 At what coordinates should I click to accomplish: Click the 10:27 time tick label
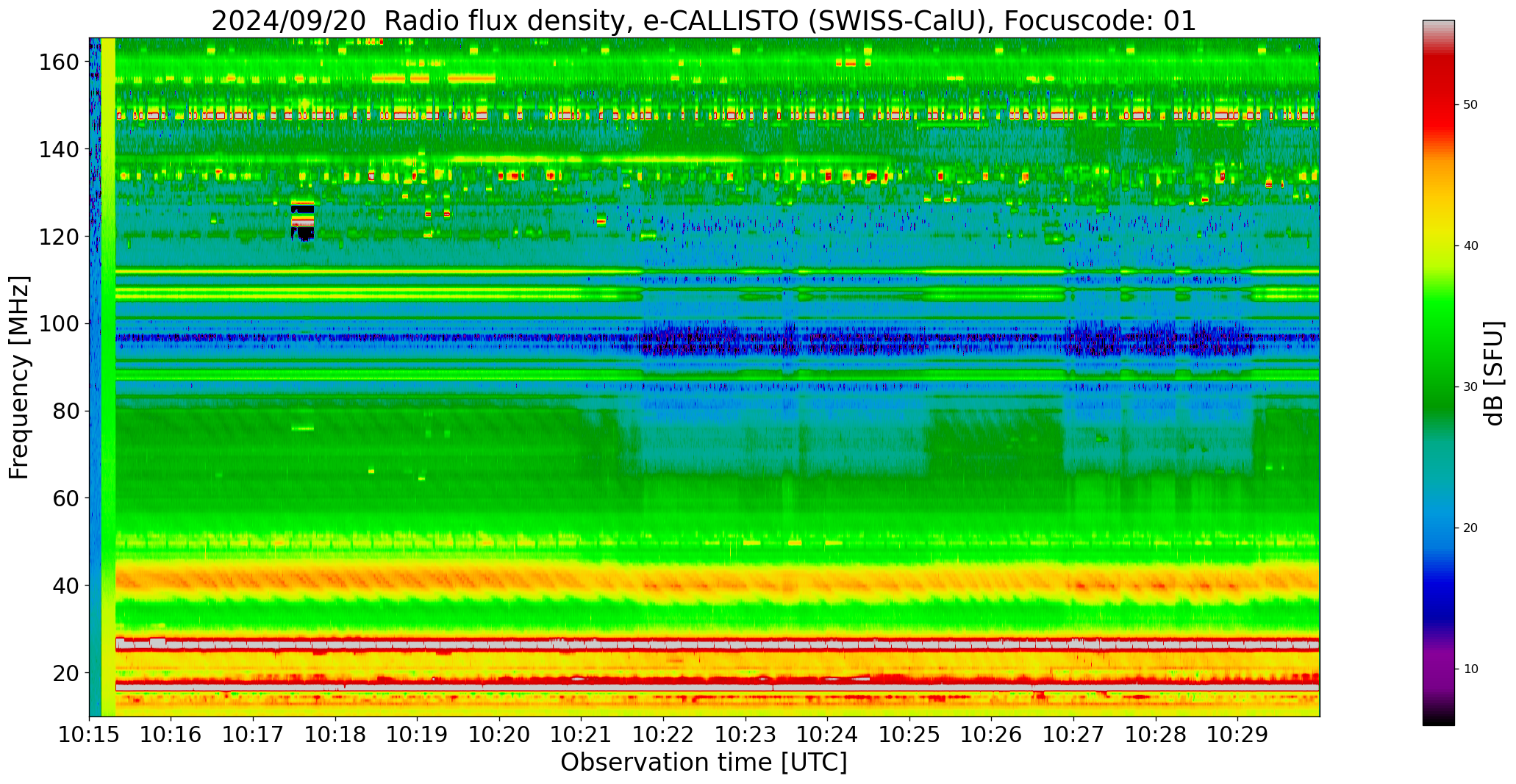pos(1073,735)
